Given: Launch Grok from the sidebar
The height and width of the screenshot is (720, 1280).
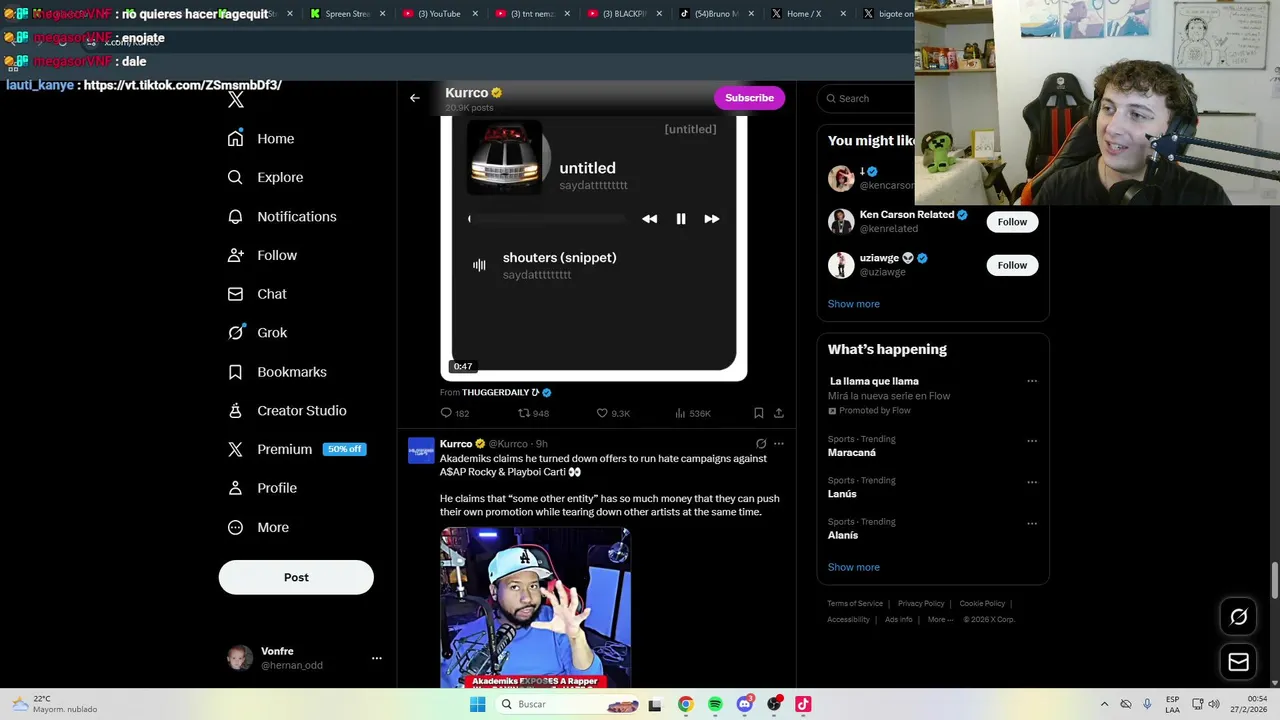Looking at the screenshot, I should (257, 333).
